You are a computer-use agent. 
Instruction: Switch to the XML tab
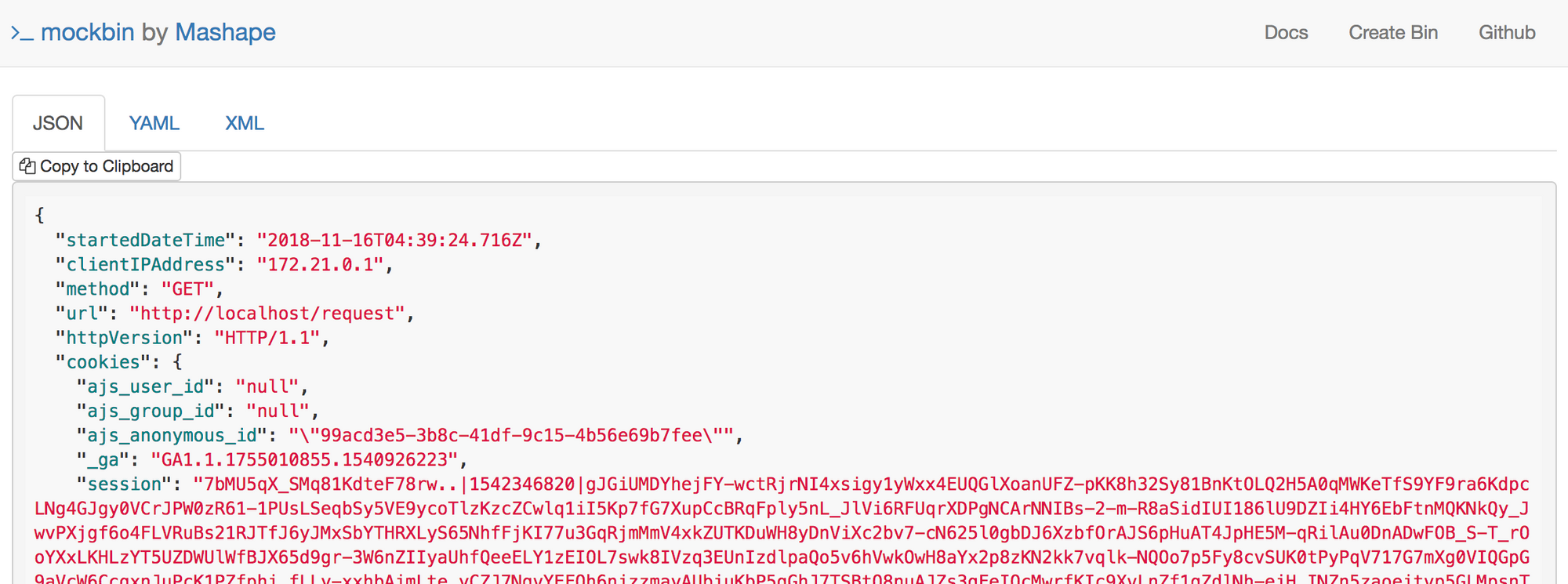click(x=245, y=123)
